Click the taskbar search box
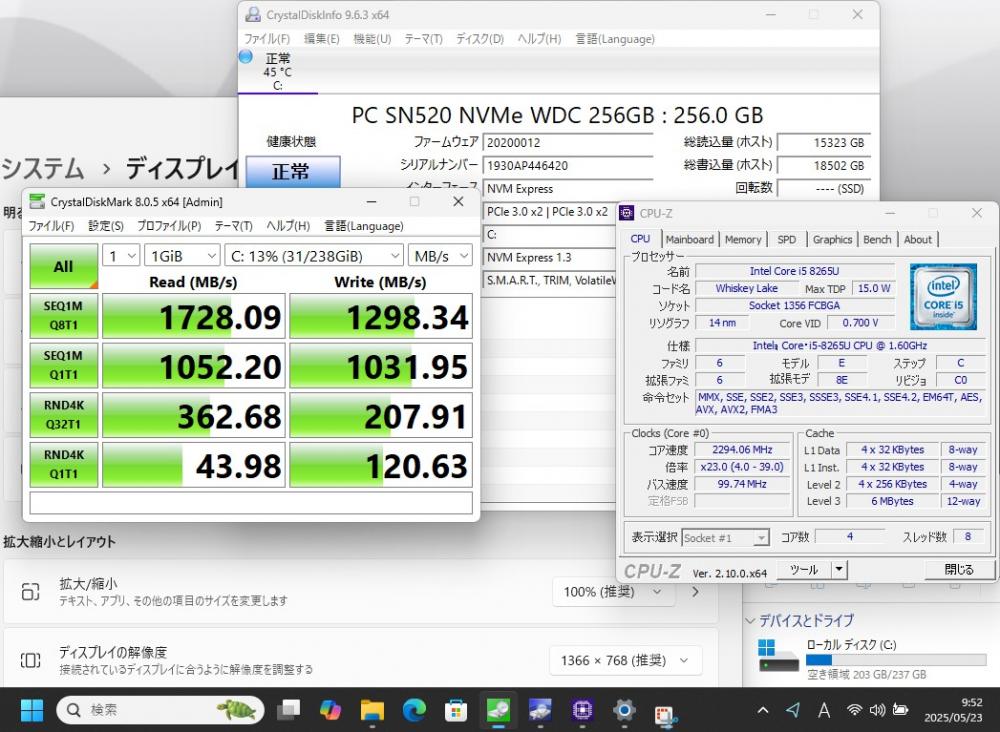Screen dimensions: 1000x732 (x=160, y=710)
